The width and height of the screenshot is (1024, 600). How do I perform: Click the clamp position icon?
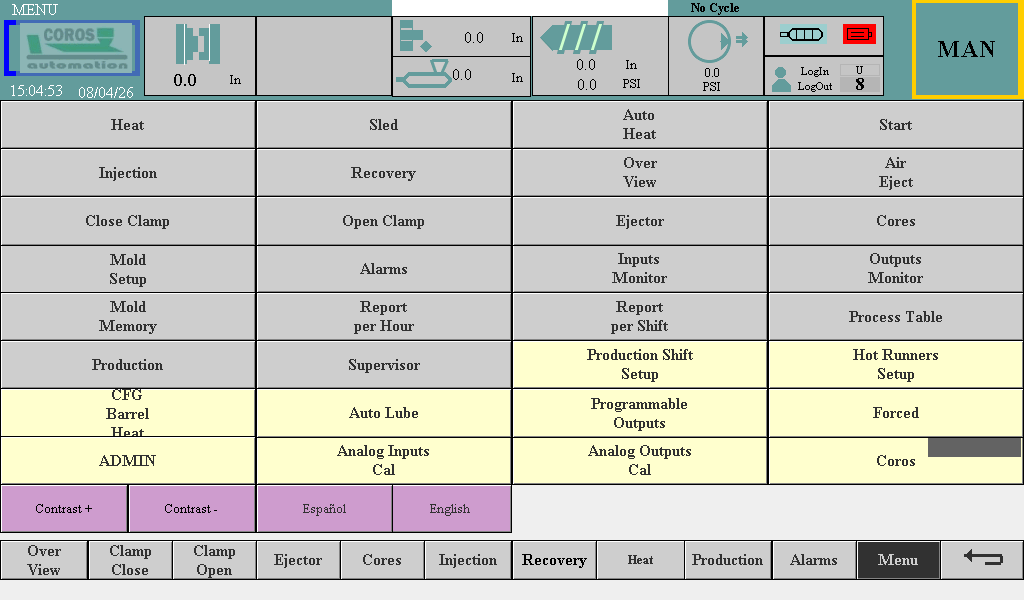[x=198, y=44]
